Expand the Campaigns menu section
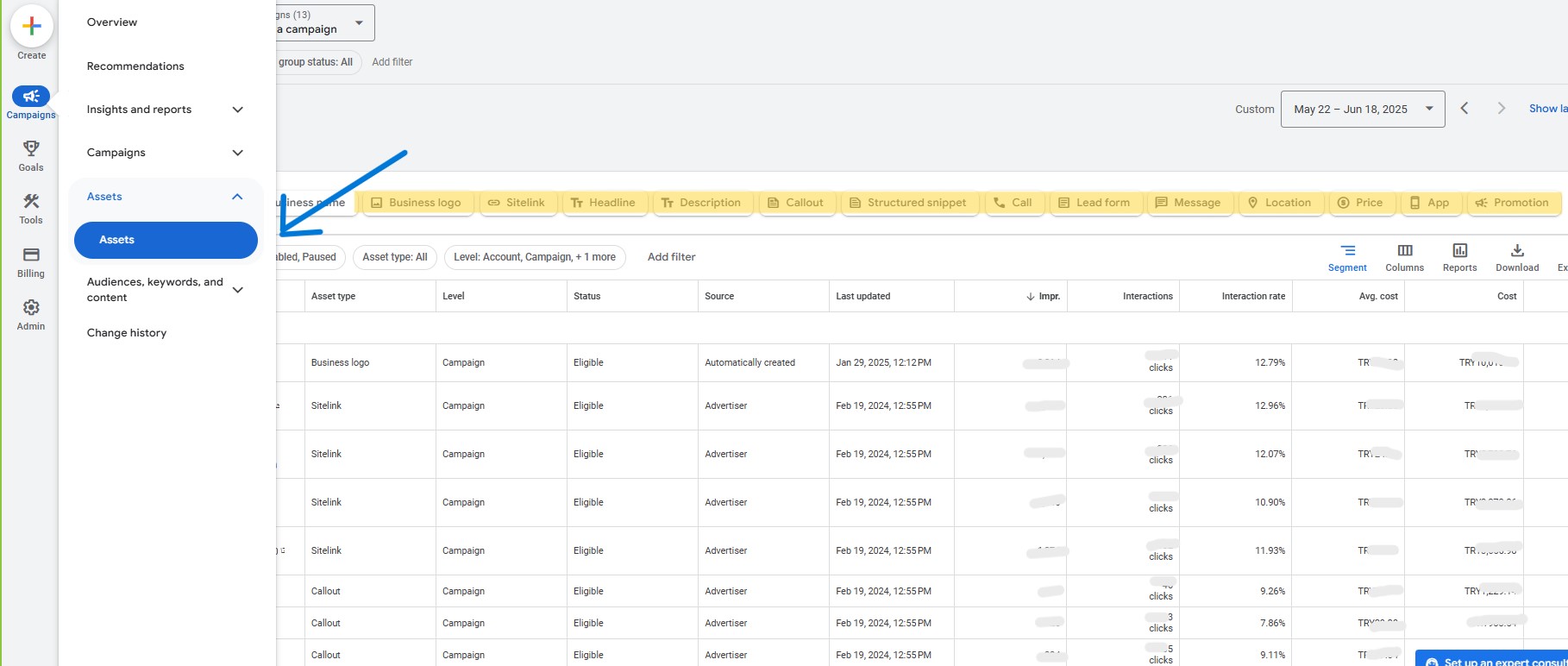Image resolution: width=1568 pixels, height=666 pixels. (238, 153)
